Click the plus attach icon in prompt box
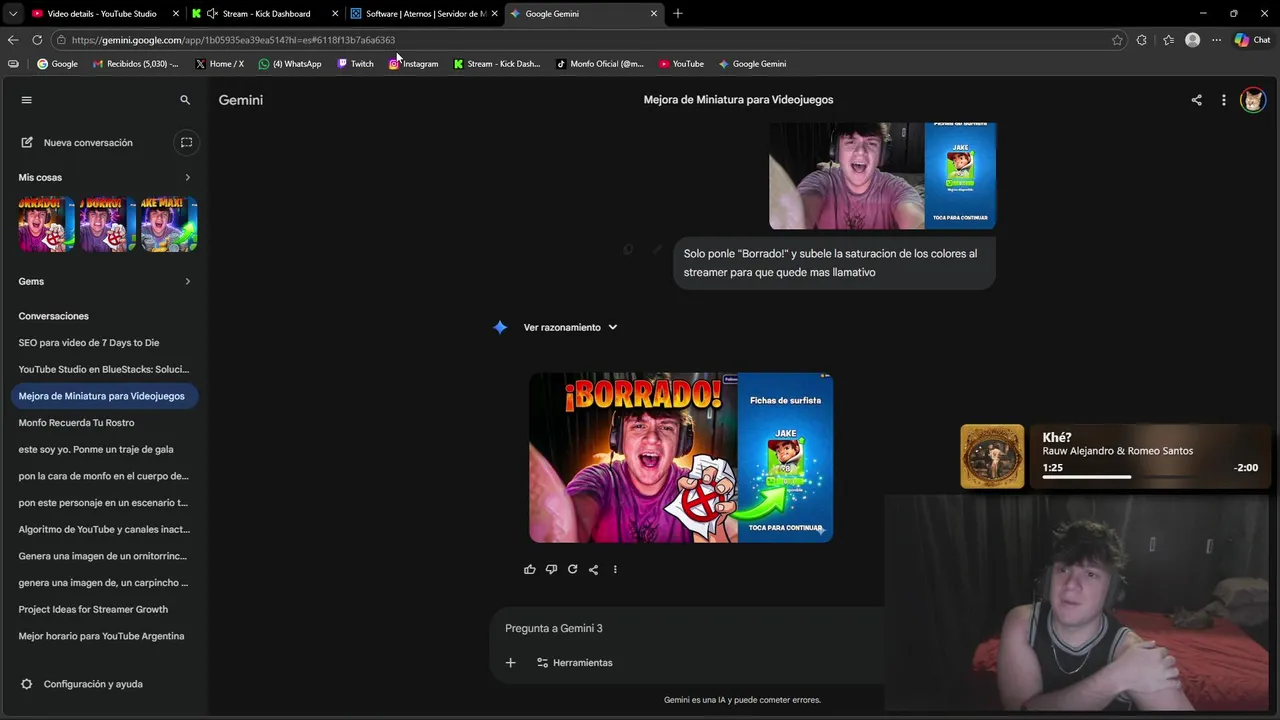This screenshot has height=720, width=1280. click(x=510, y=663)
